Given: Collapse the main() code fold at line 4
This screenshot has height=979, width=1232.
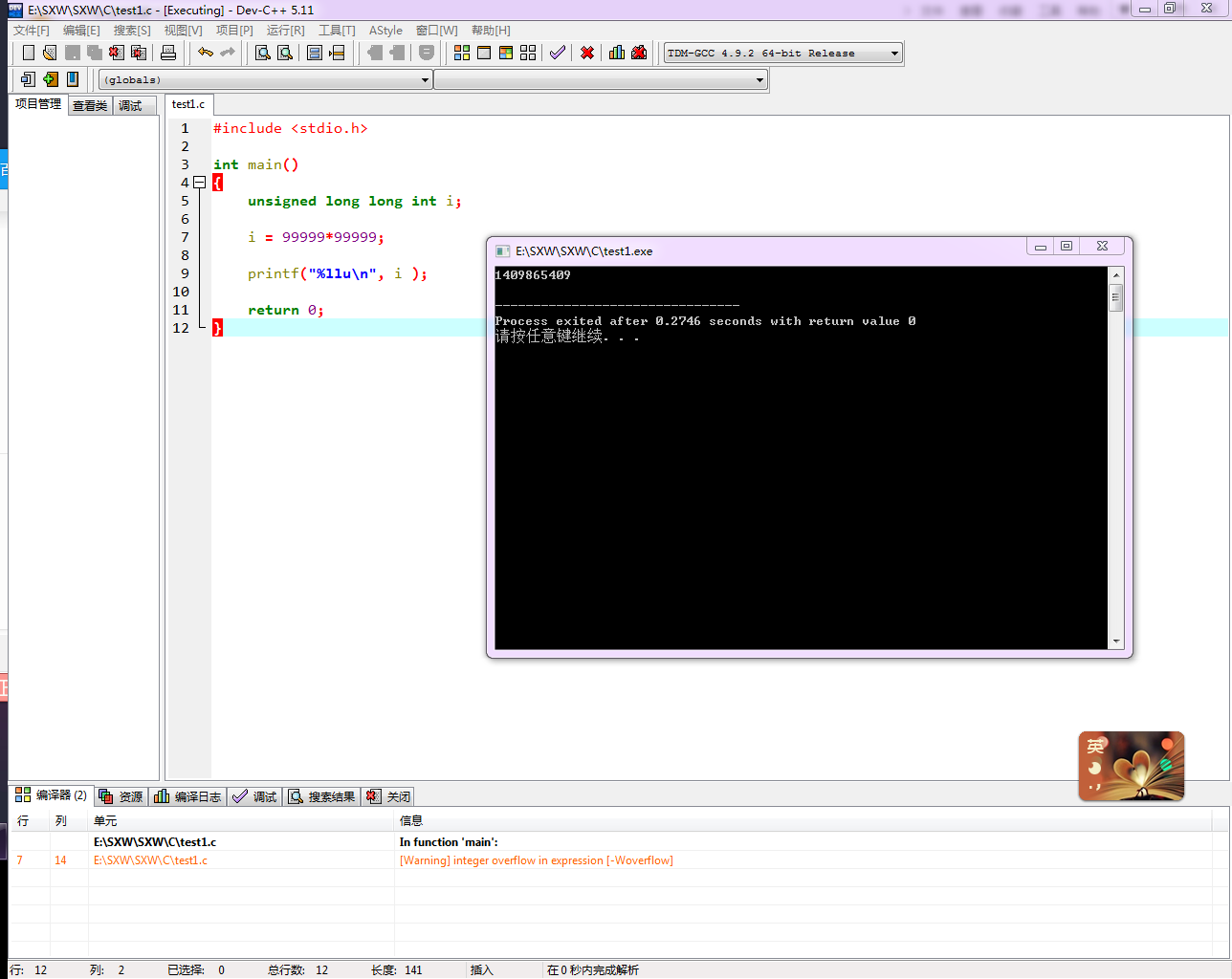Looking at the screenshot, I should 199,182.
